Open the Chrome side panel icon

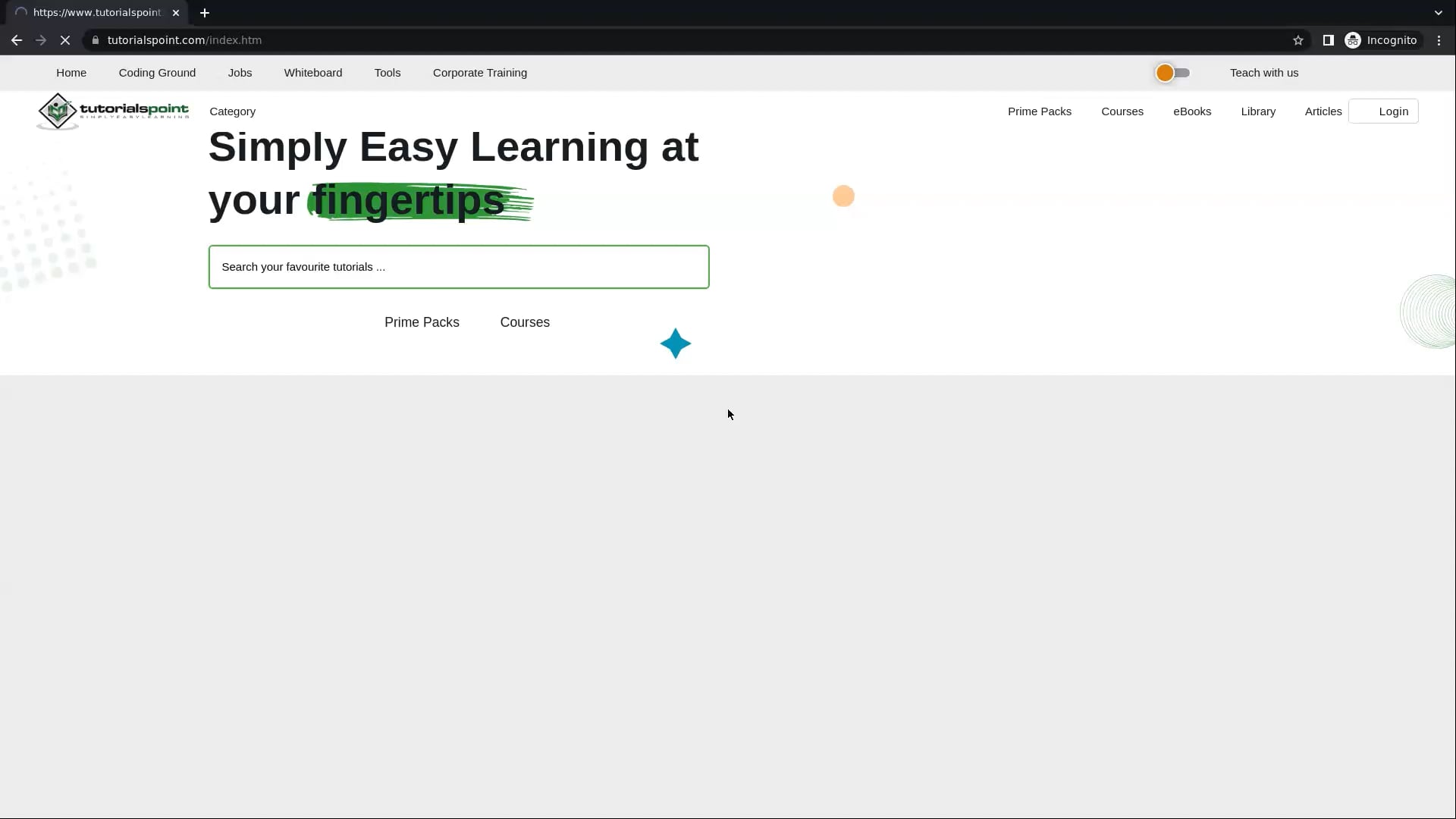tap(1328, 40)
